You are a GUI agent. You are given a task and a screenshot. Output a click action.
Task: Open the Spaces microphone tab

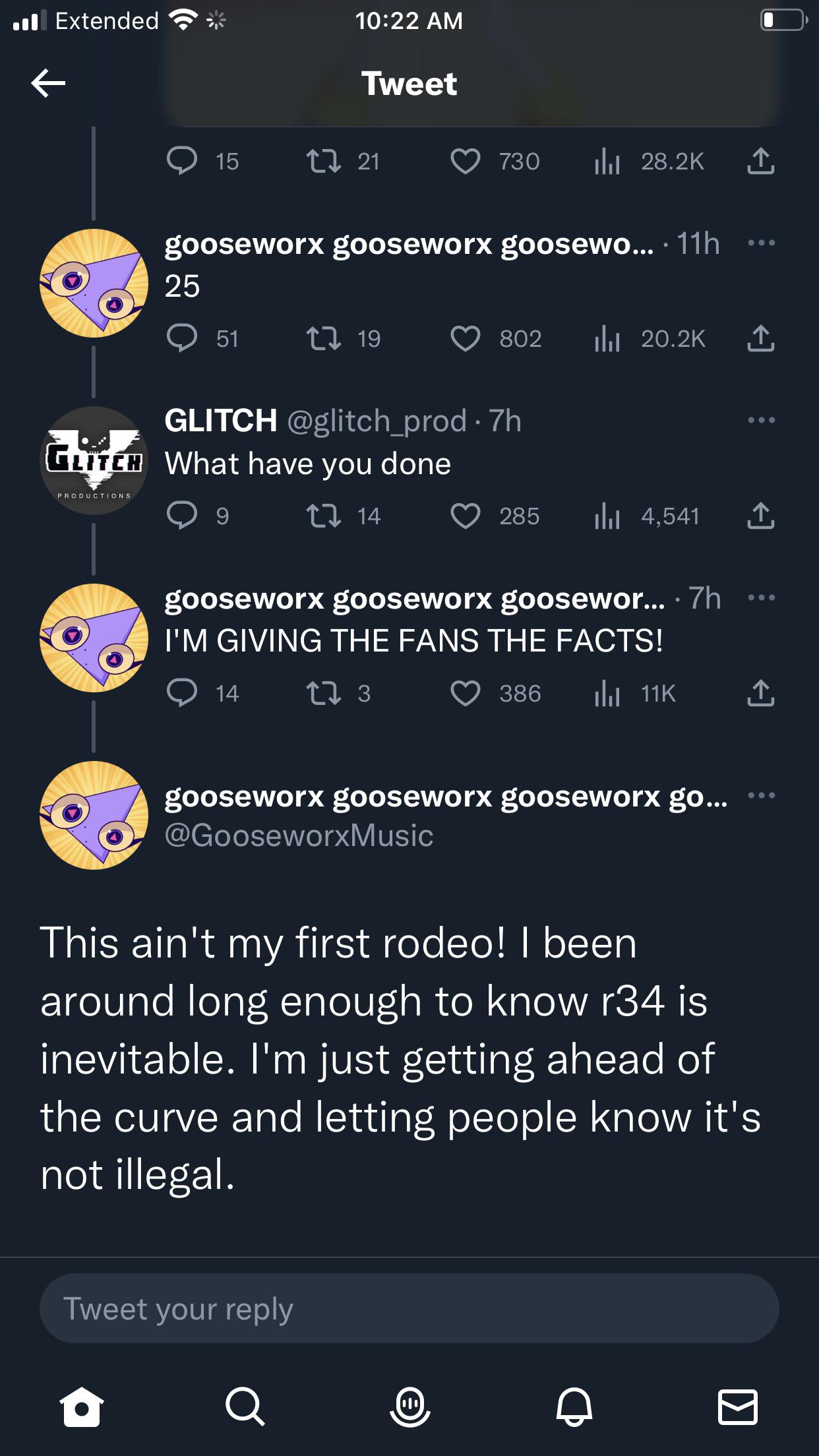pos(409,1407)
